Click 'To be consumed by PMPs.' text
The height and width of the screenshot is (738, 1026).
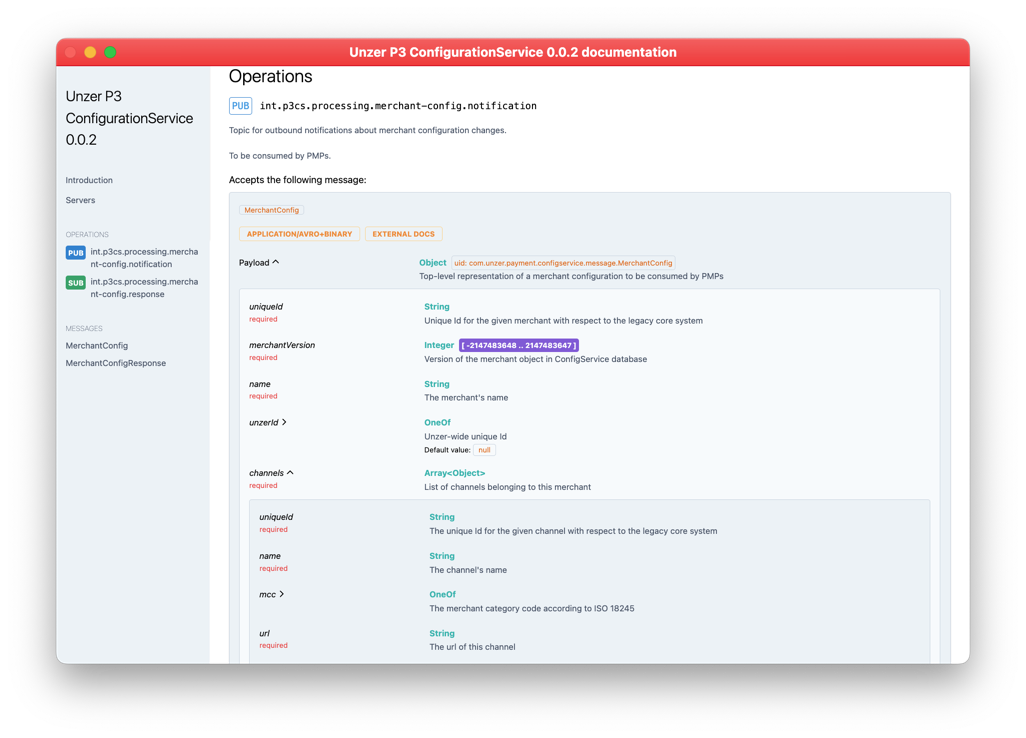(279, 156)
